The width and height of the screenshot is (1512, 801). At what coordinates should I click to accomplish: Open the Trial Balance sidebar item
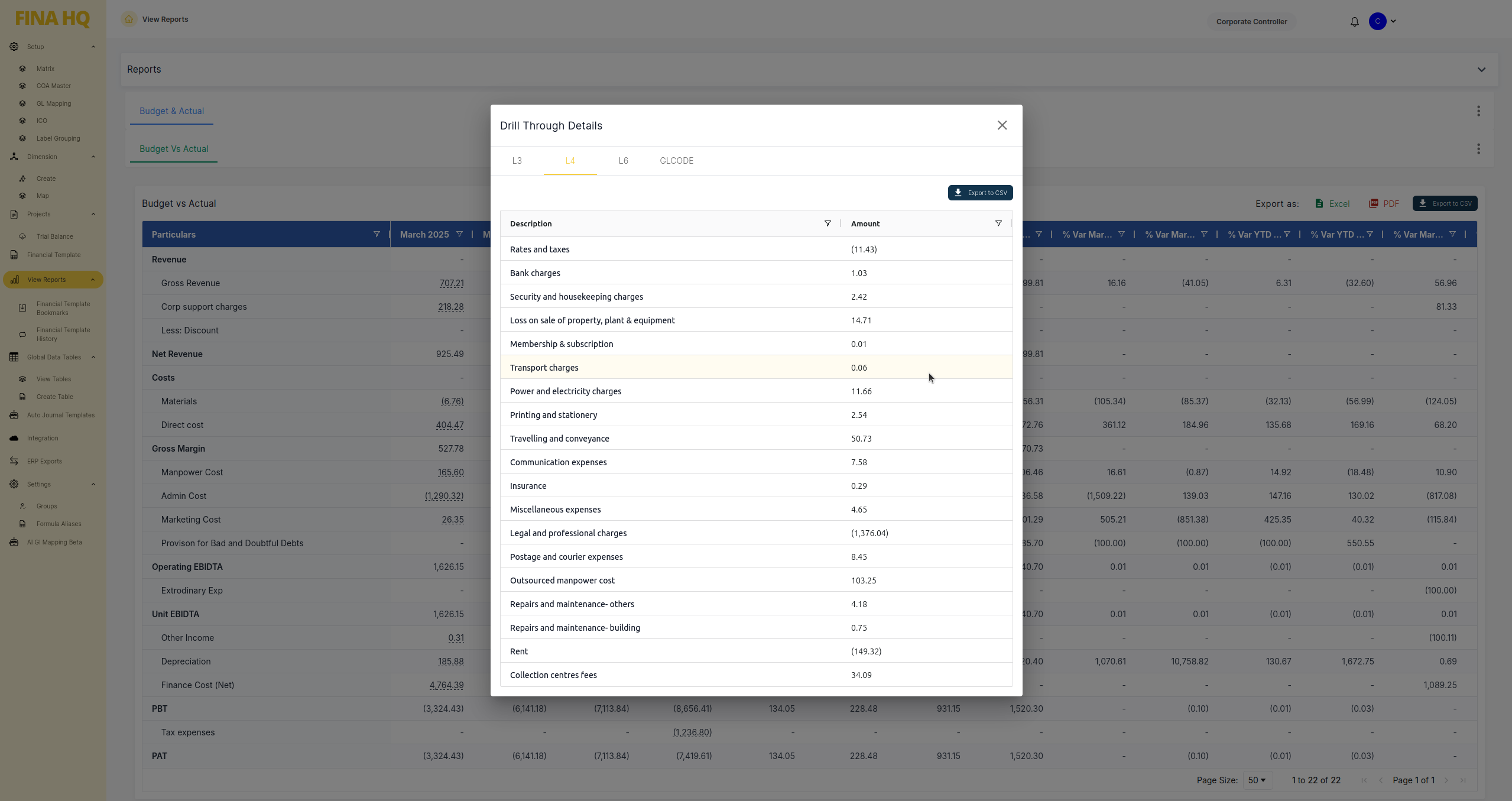pos(54,236)
